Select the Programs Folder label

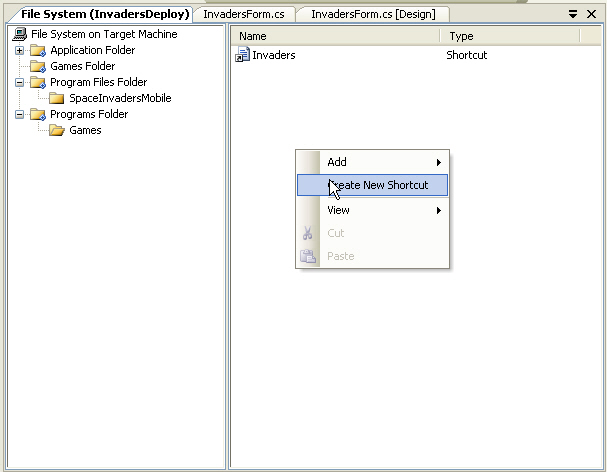[89, 114]
